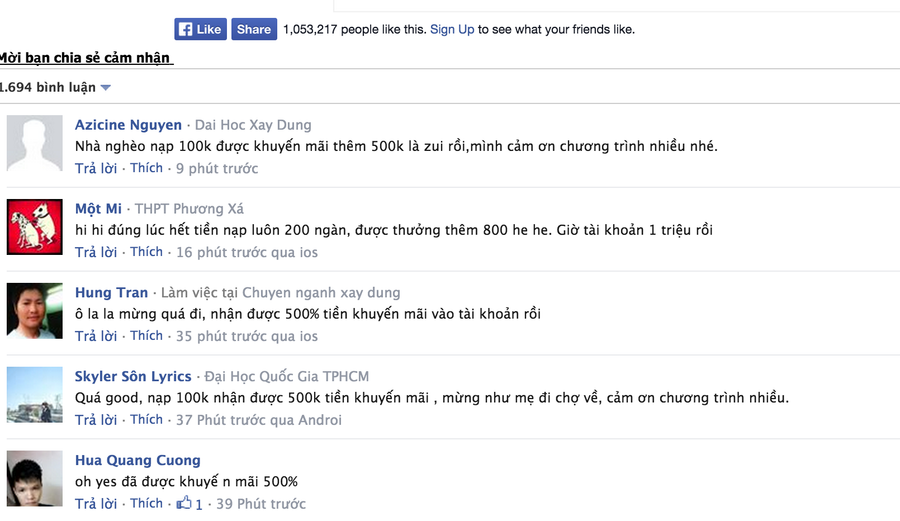The width and height of the screenshot is (900, 521).
Task: Click the Facebook Share button
Action: pyautogui.click(x=254, y=29)
